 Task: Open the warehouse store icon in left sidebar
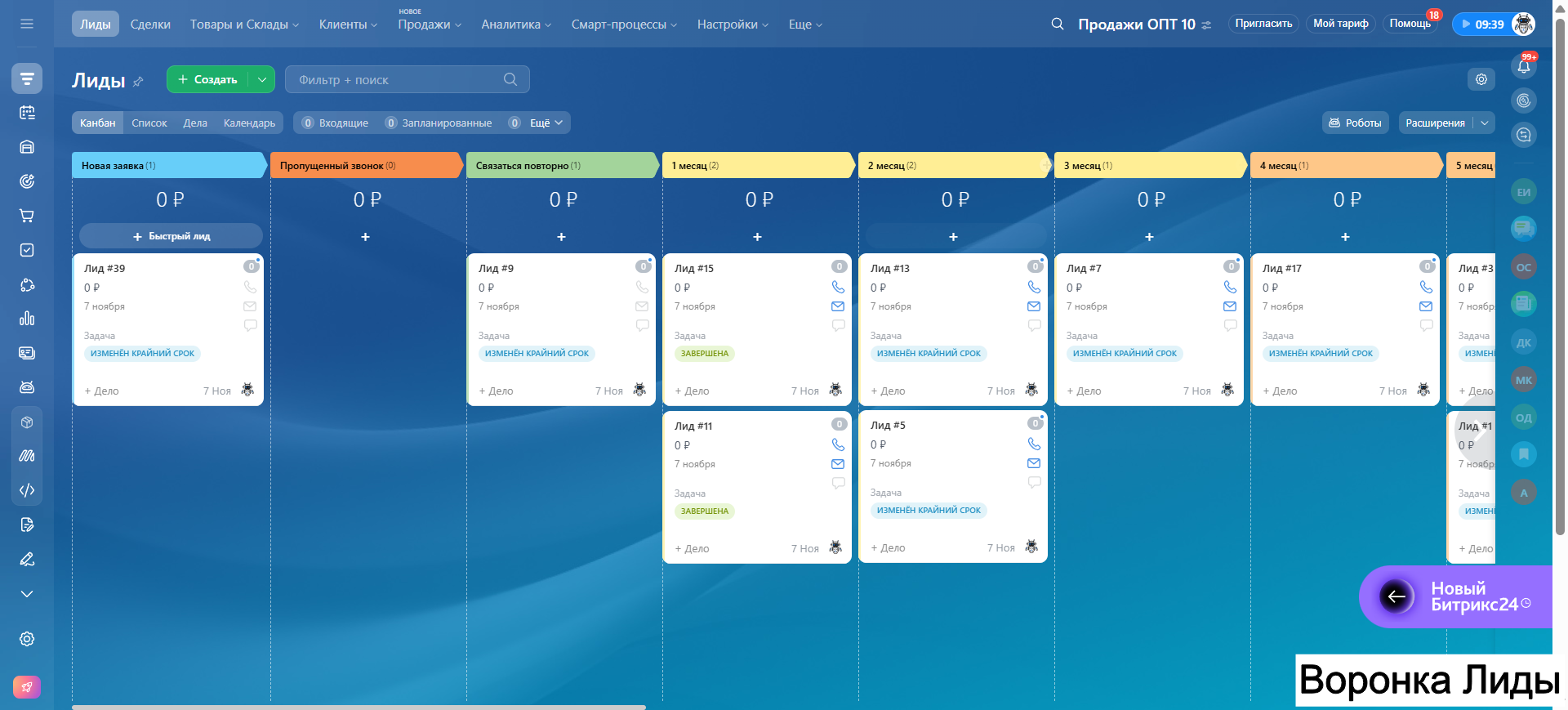tap(27, 147)
